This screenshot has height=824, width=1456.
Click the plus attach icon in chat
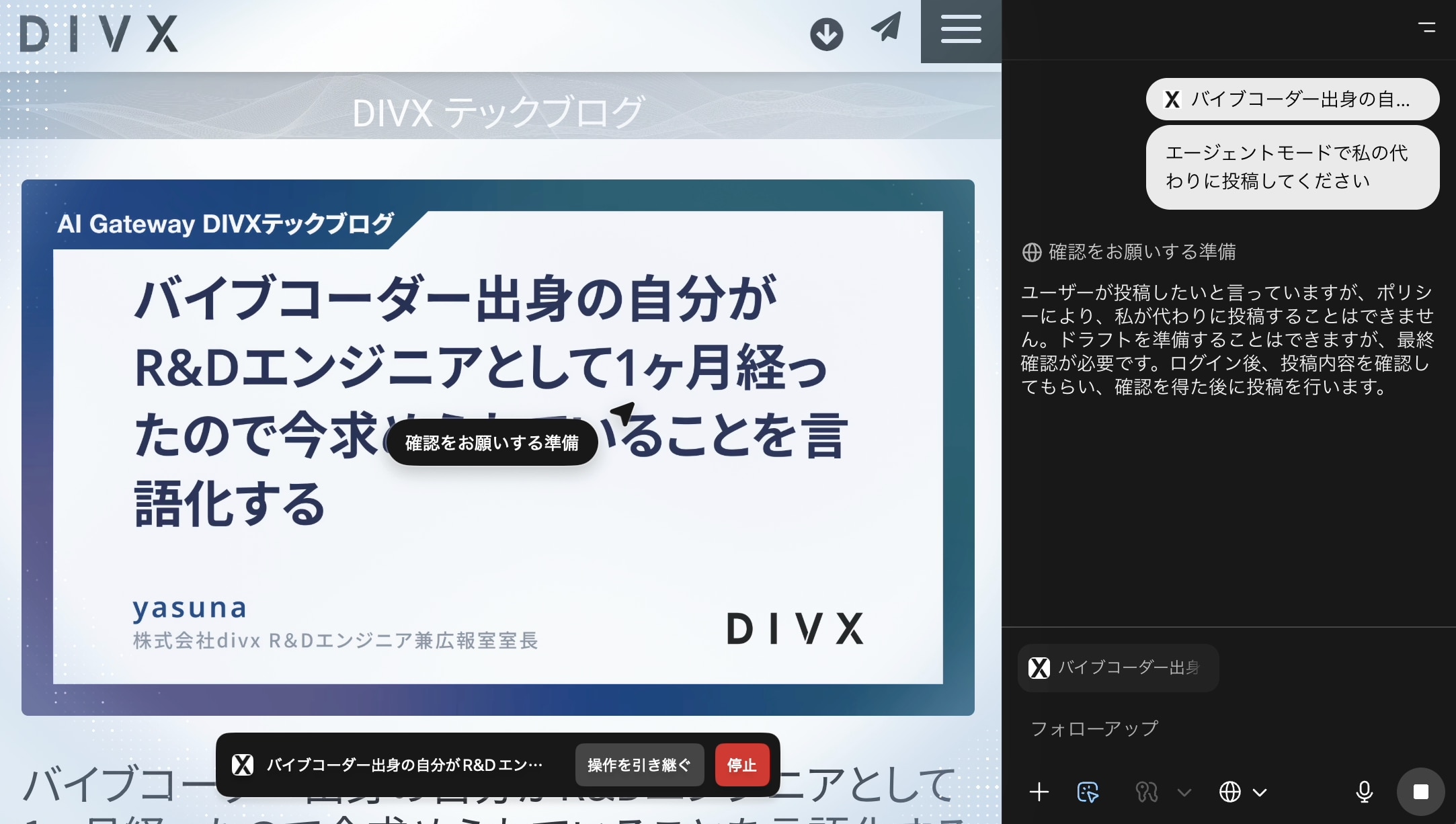pyautogui.click(x=1039, y=792)
